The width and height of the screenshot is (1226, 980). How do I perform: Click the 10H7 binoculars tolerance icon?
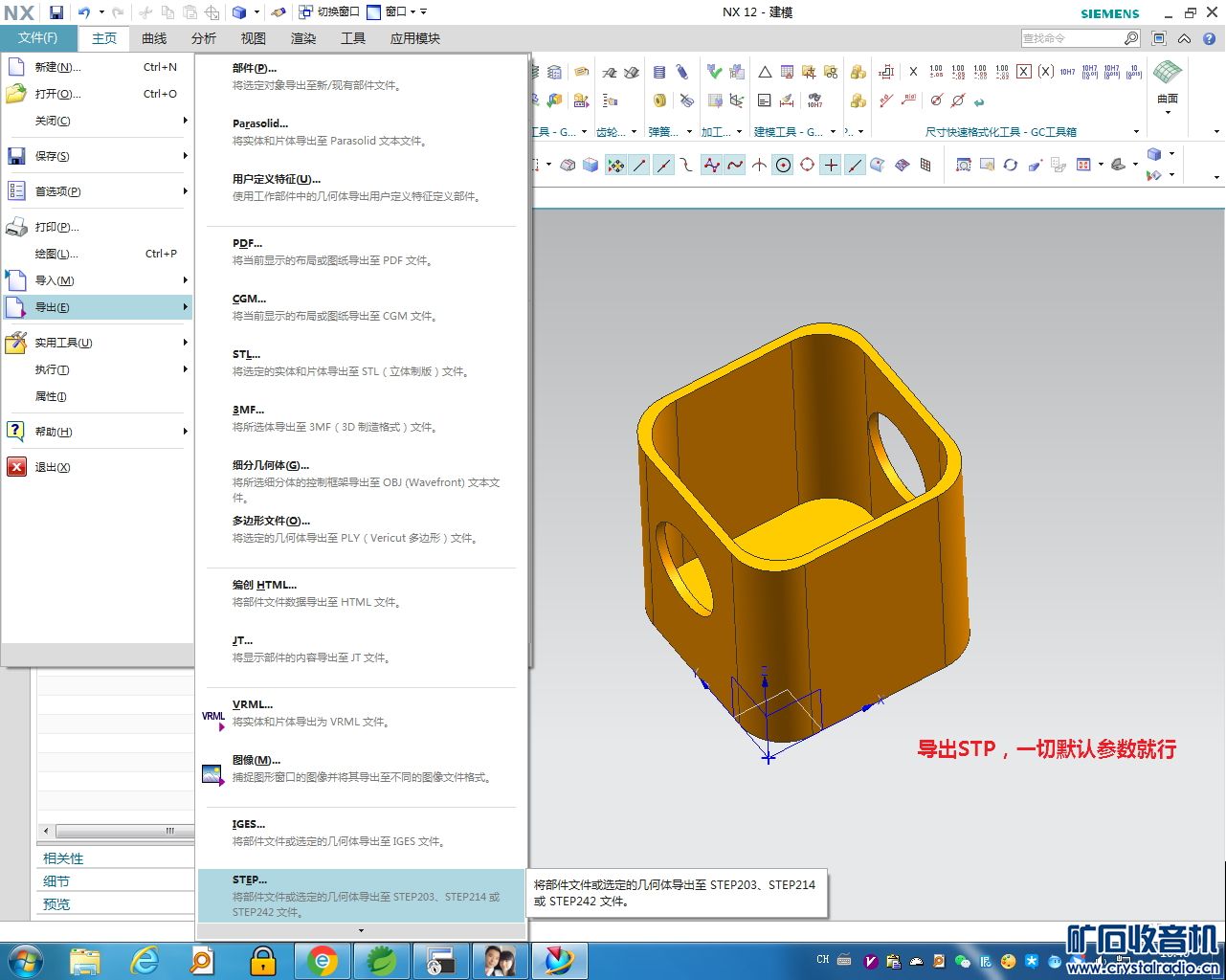click(814, 100)
